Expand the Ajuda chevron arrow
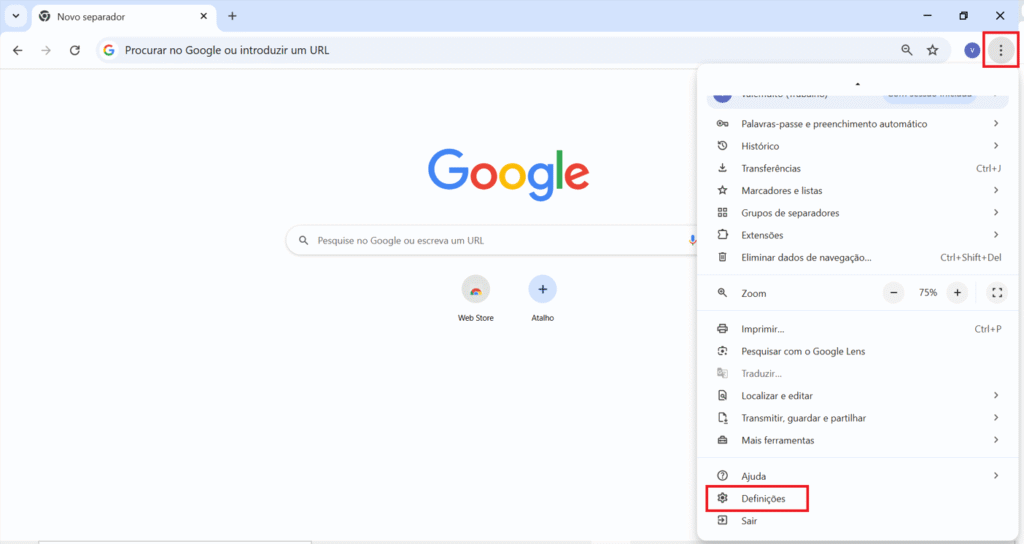The image size is (1024, 544). coord(996,475)
